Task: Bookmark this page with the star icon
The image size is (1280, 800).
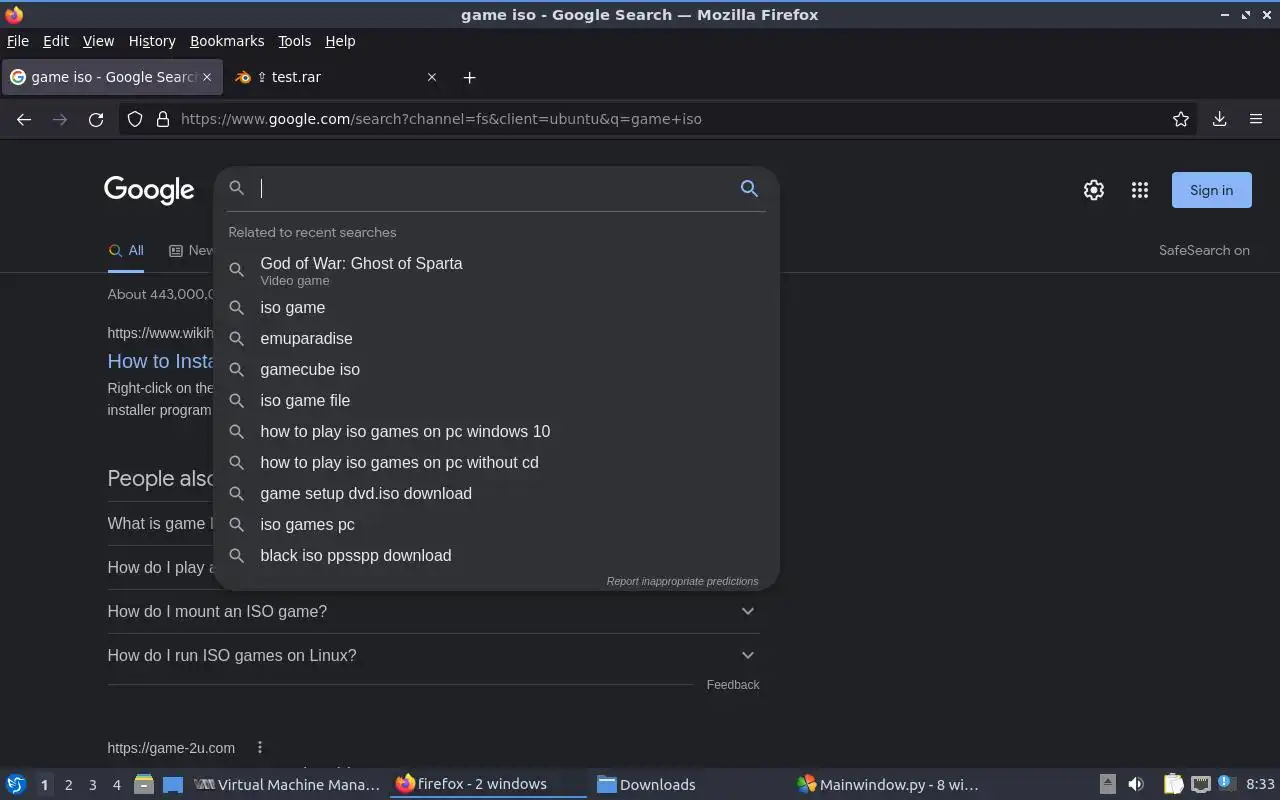Action: 1181,119
